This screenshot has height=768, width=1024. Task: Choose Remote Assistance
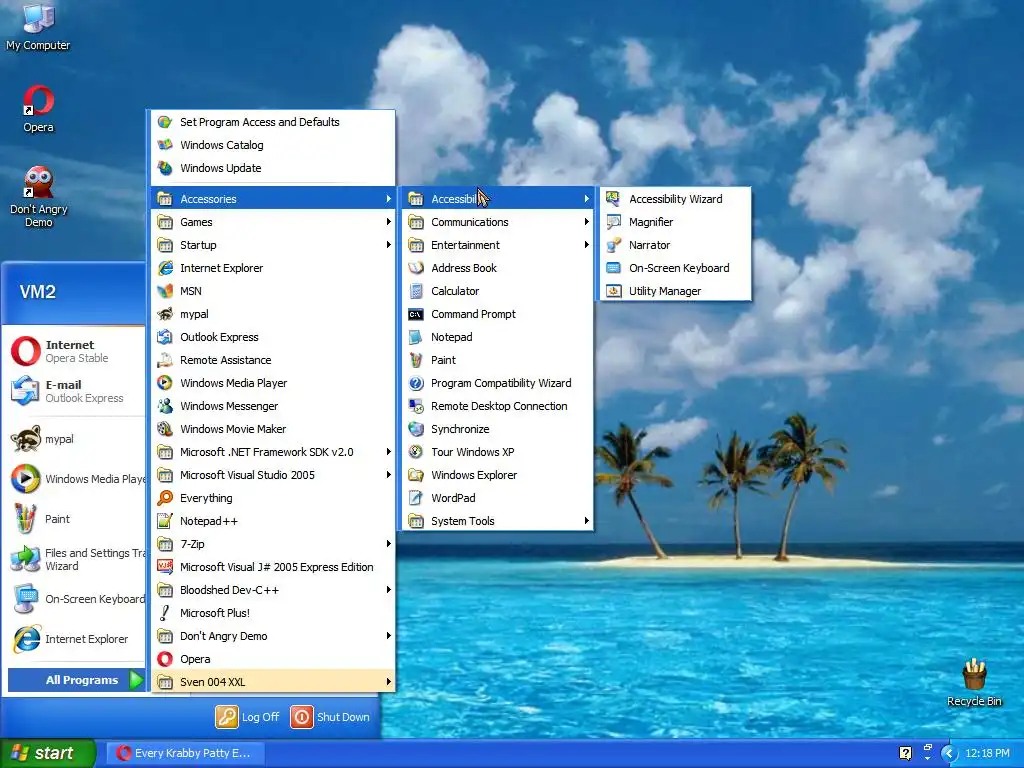[273, 360]
